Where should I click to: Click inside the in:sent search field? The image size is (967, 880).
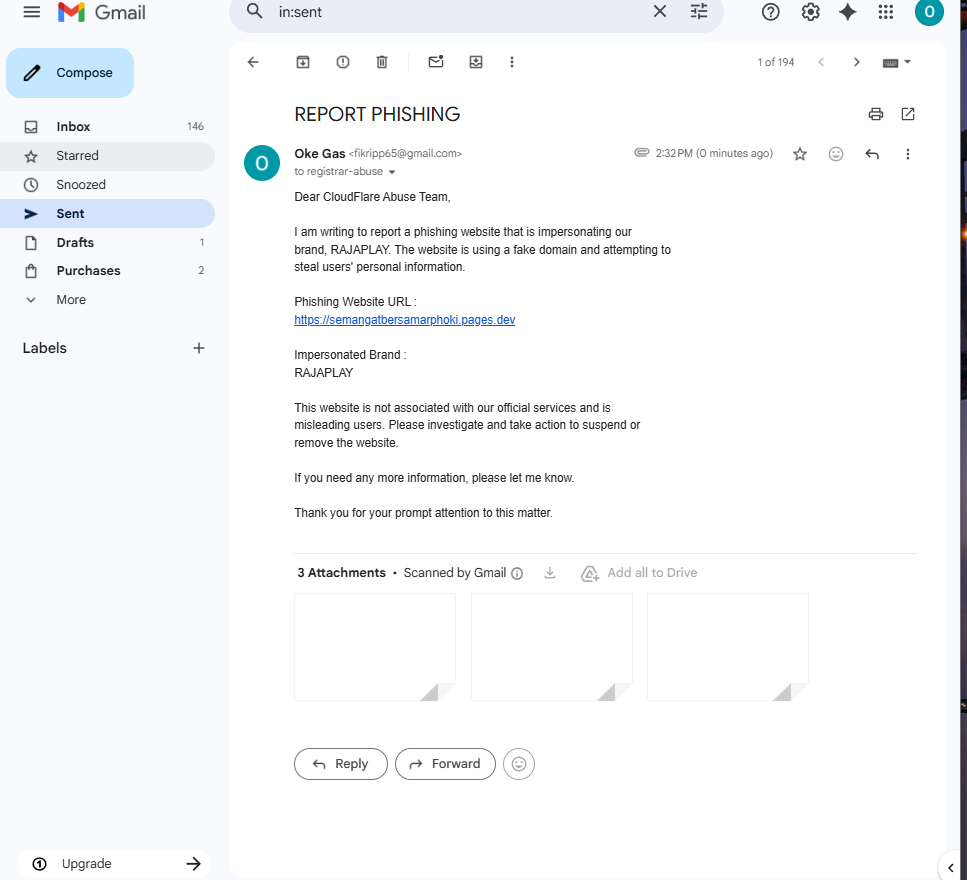[459, 12]
